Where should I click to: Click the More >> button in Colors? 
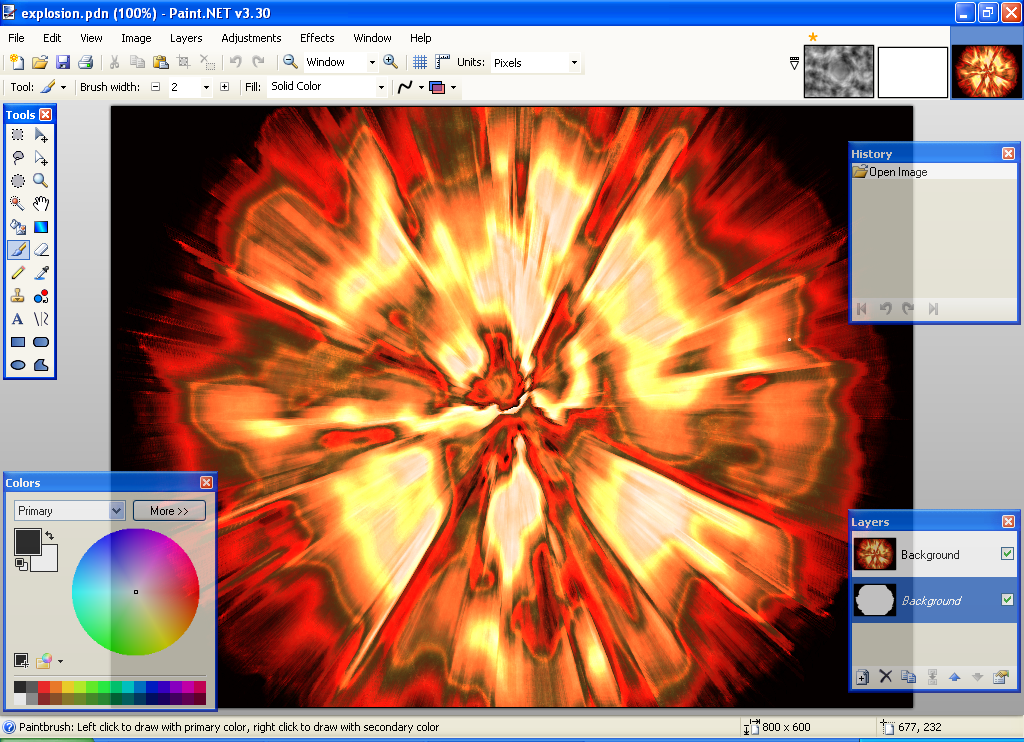point(169,511)
